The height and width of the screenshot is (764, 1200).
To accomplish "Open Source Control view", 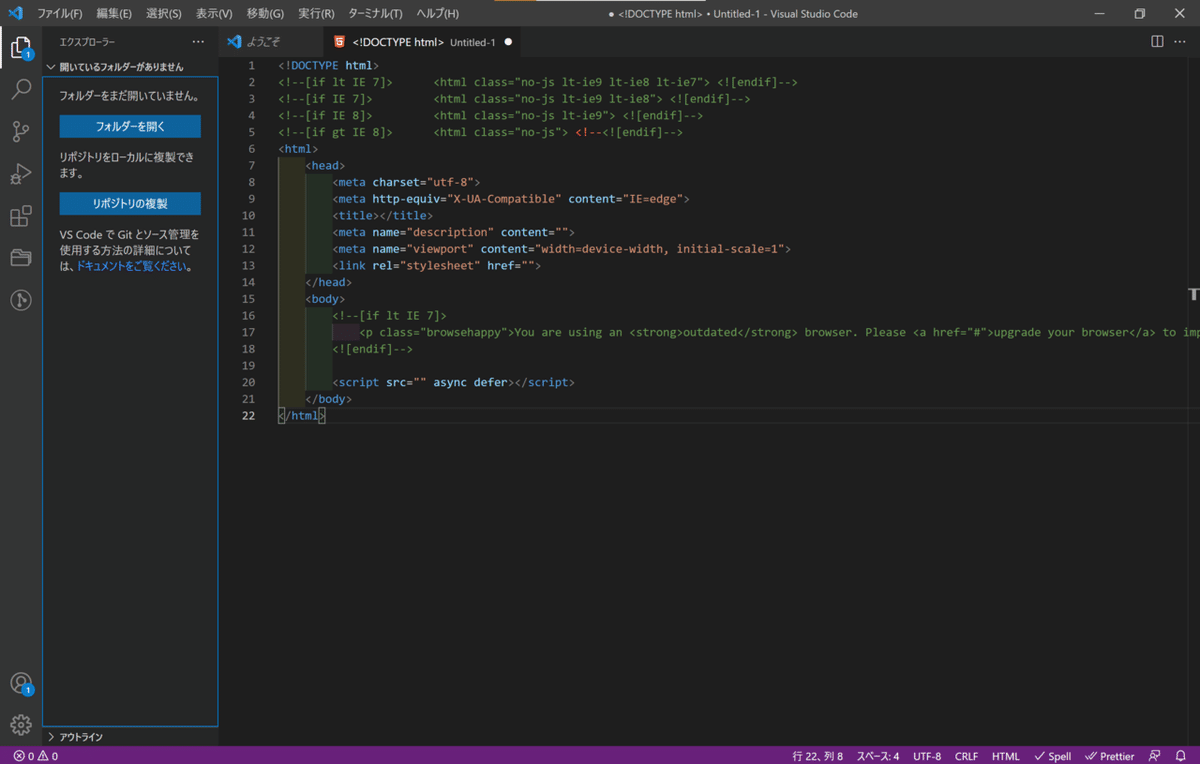I will coord(21,132).
